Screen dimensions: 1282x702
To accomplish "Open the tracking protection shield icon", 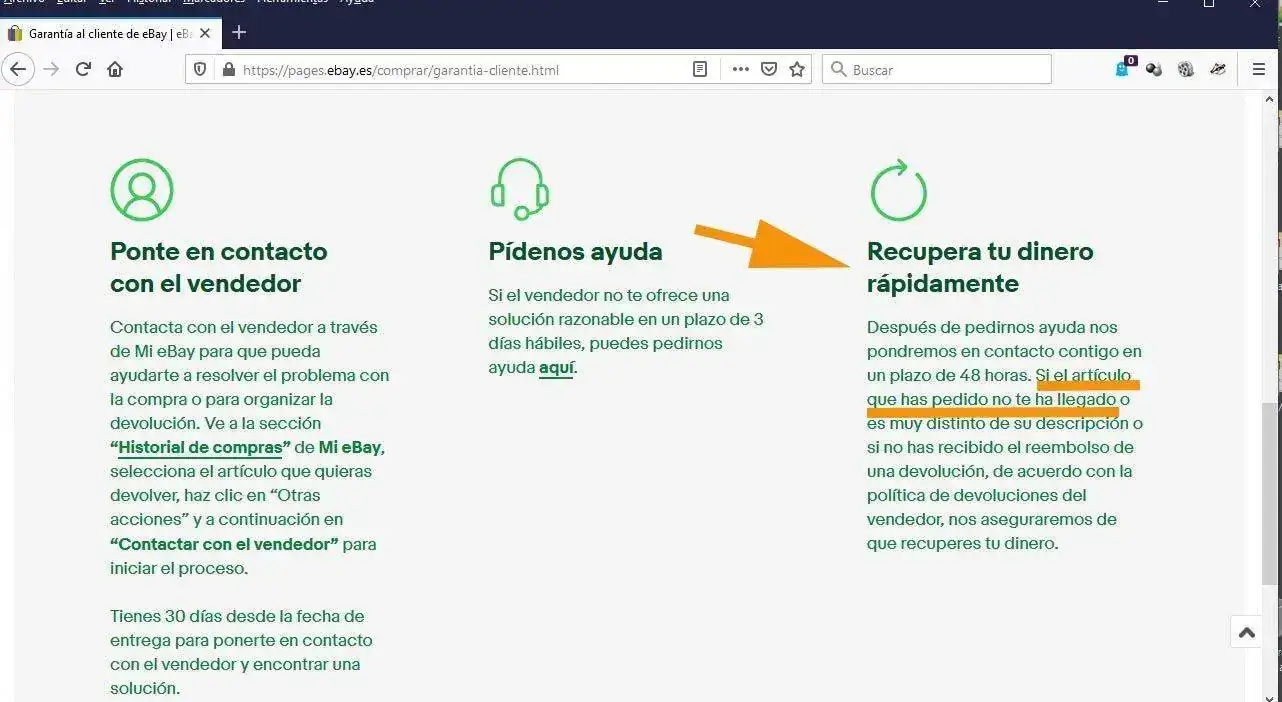I will point(200,70).
